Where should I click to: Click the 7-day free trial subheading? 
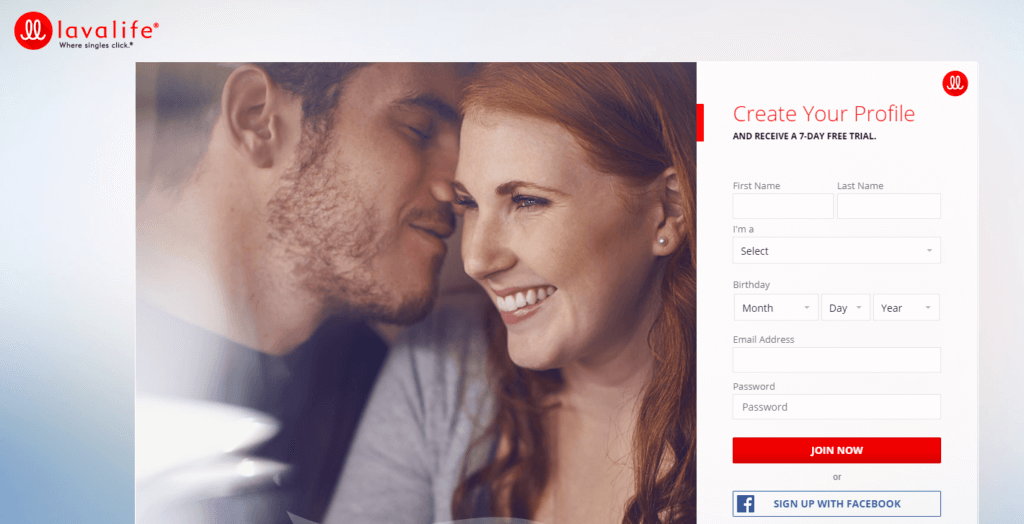pyautogui.click(x=805, y=137)
